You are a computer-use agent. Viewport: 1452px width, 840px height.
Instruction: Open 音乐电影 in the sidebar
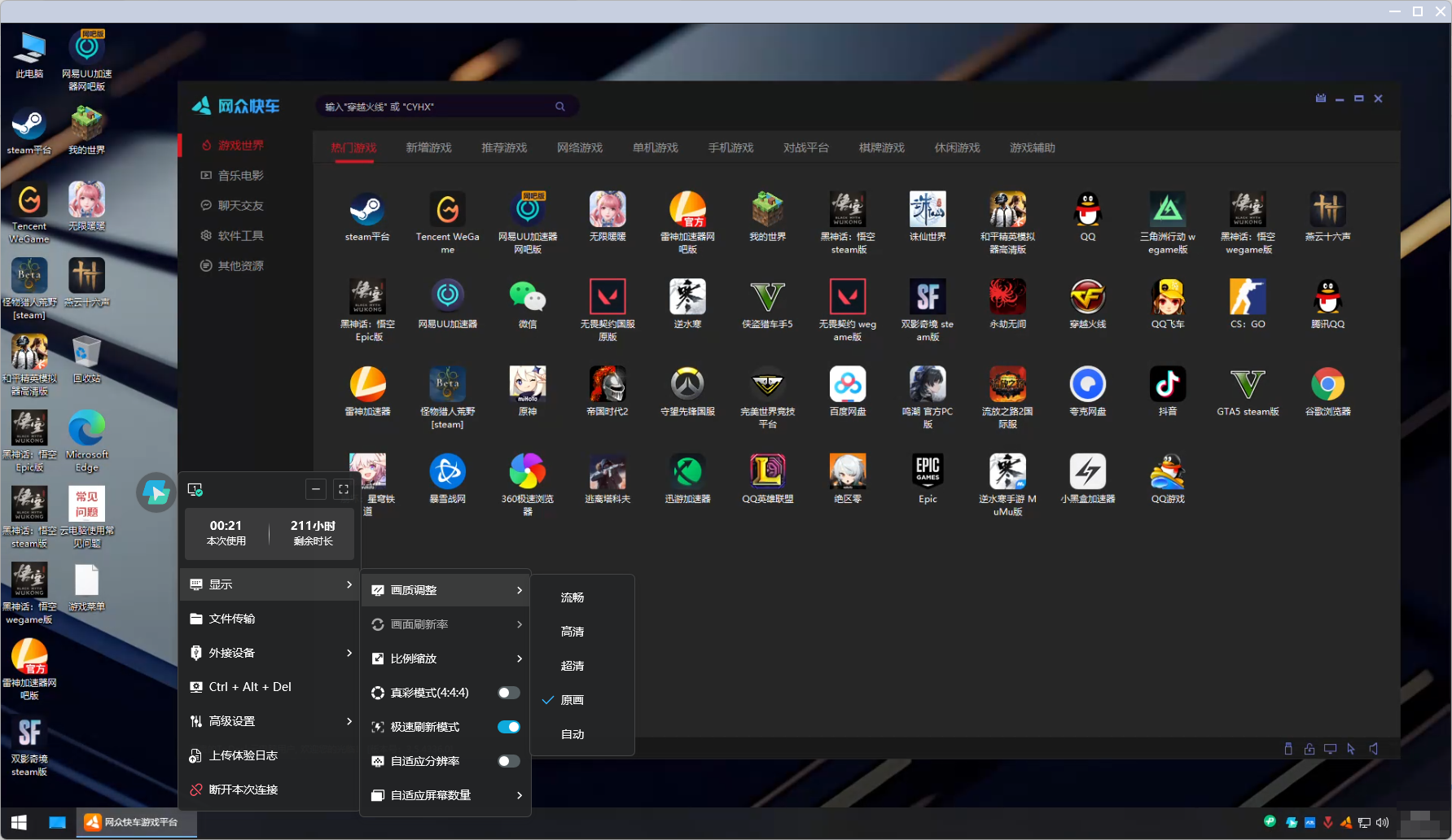(x=232, y=175)
